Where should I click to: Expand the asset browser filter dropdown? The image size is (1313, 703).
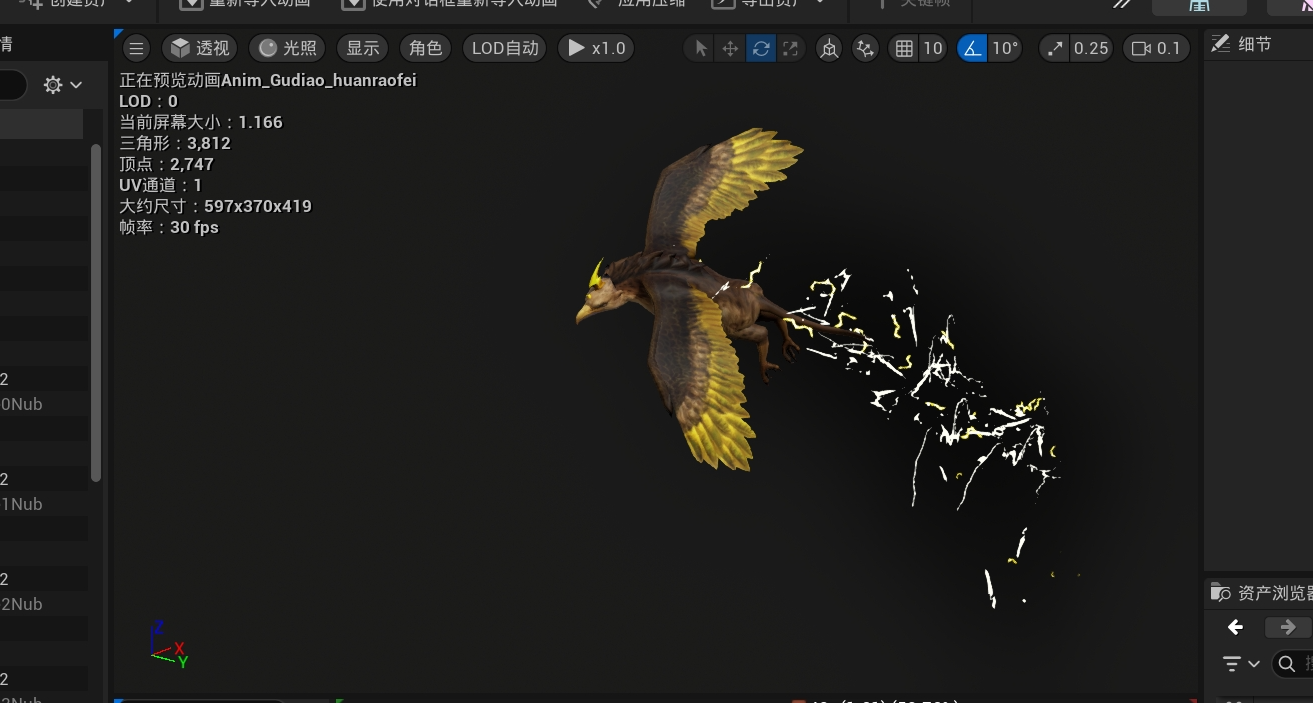[1241, 663]
